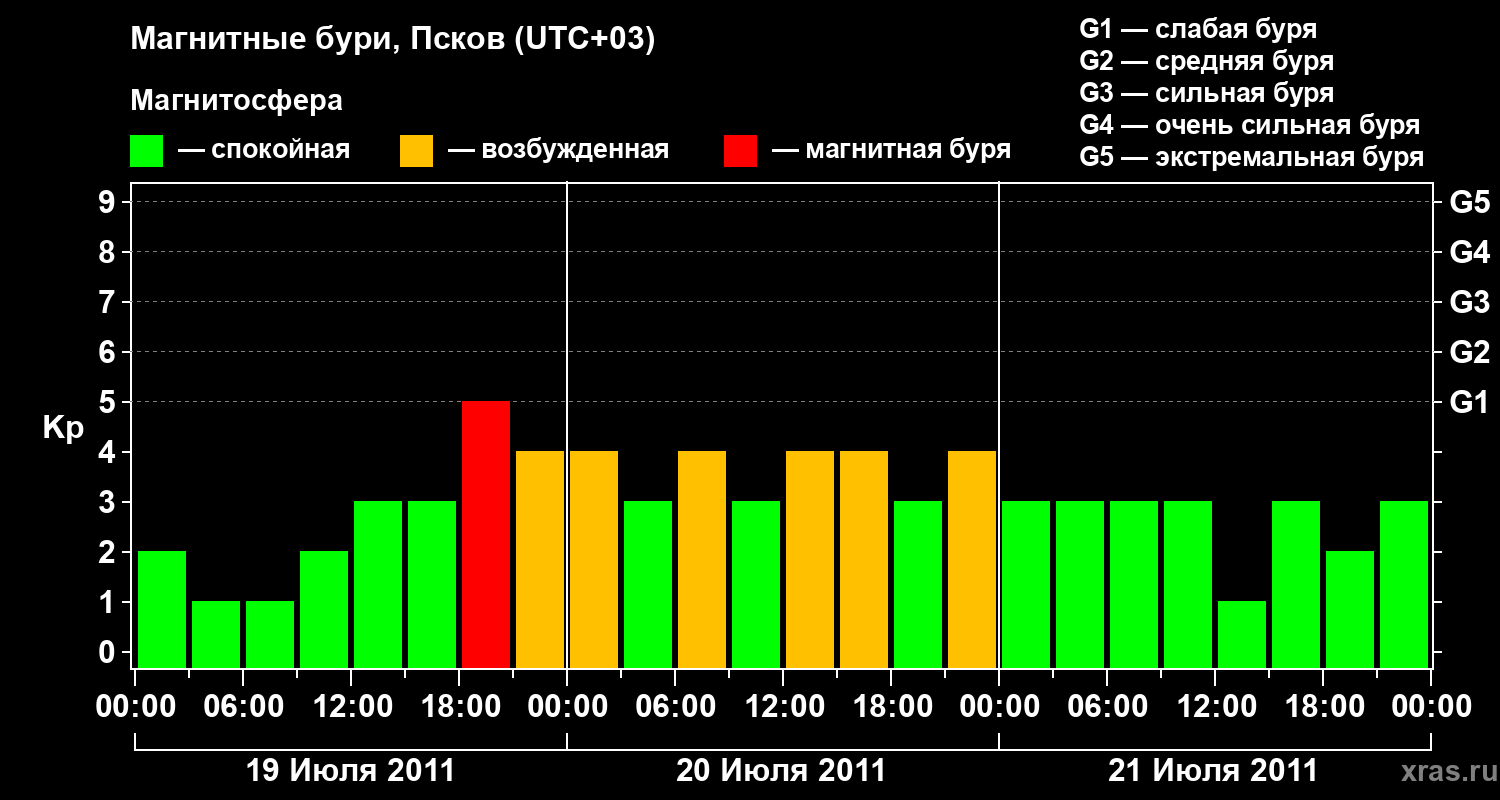1500x800 pixels.
Task: Click the 'G3' storm-scale axis label
Action: (x=1469, y=302)
